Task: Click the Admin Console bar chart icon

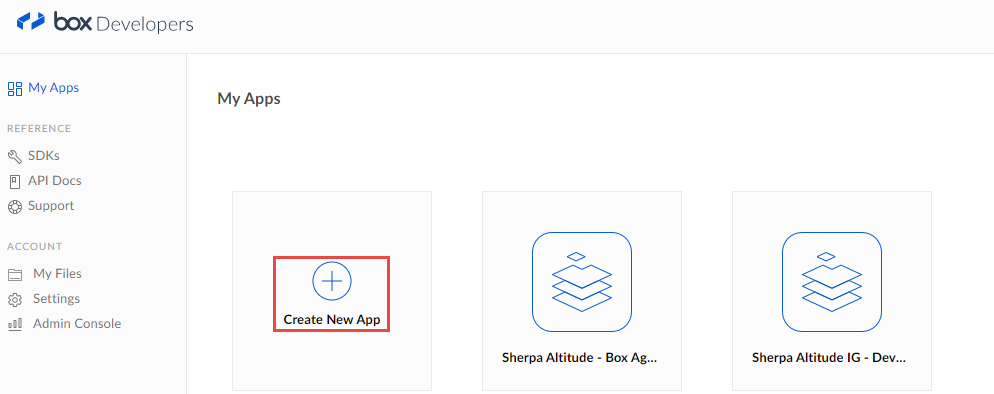Action: (15, 324)
